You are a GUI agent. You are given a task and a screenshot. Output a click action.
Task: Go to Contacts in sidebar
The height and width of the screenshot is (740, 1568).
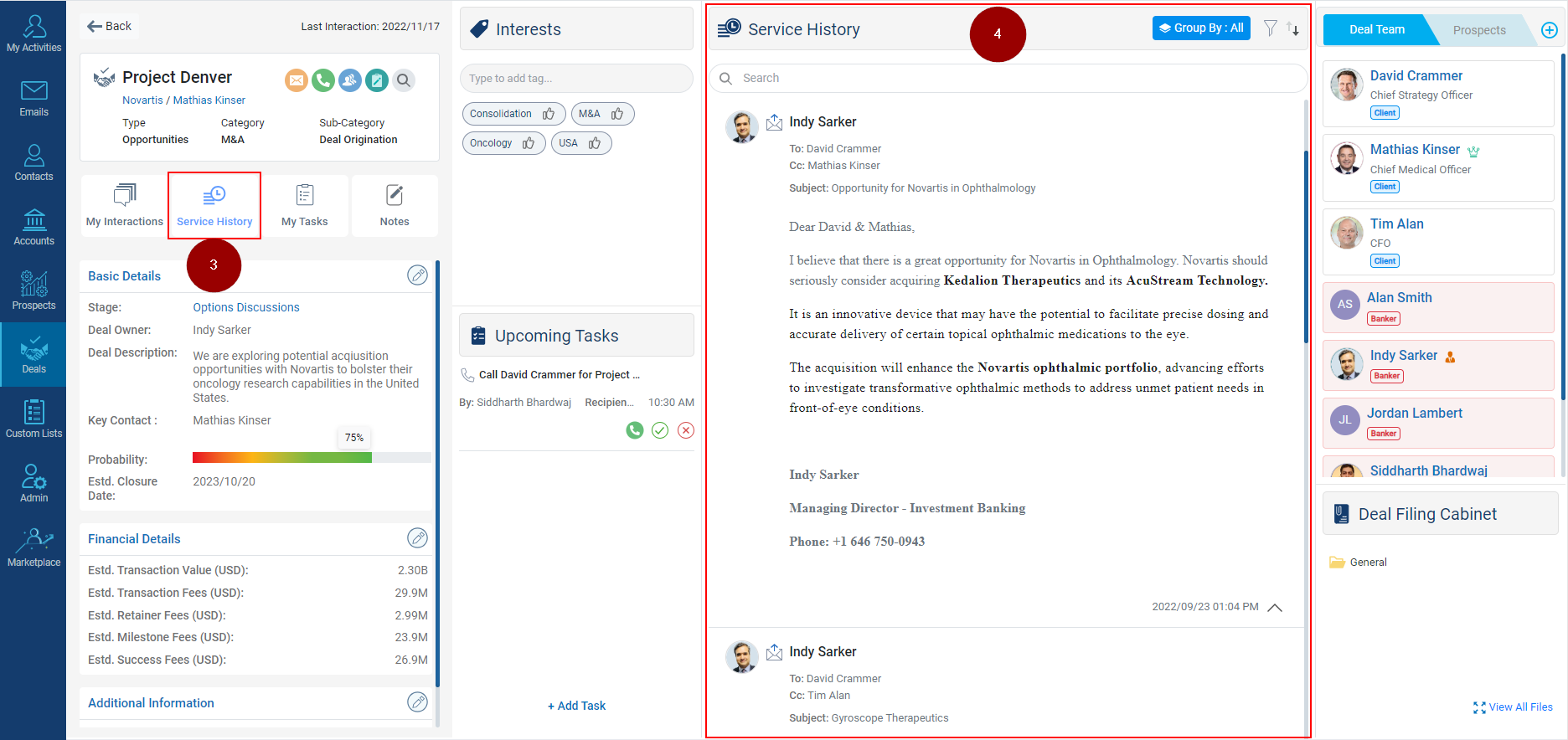pyautogui.click(x=34, y=162)
